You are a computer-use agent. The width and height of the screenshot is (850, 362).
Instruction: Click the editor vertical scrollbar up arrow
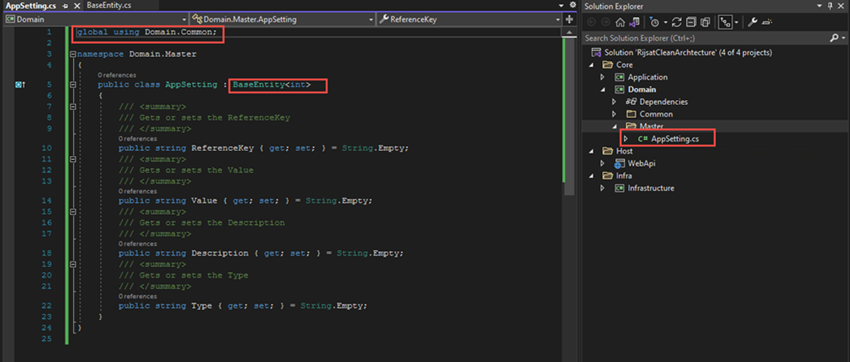569,33
